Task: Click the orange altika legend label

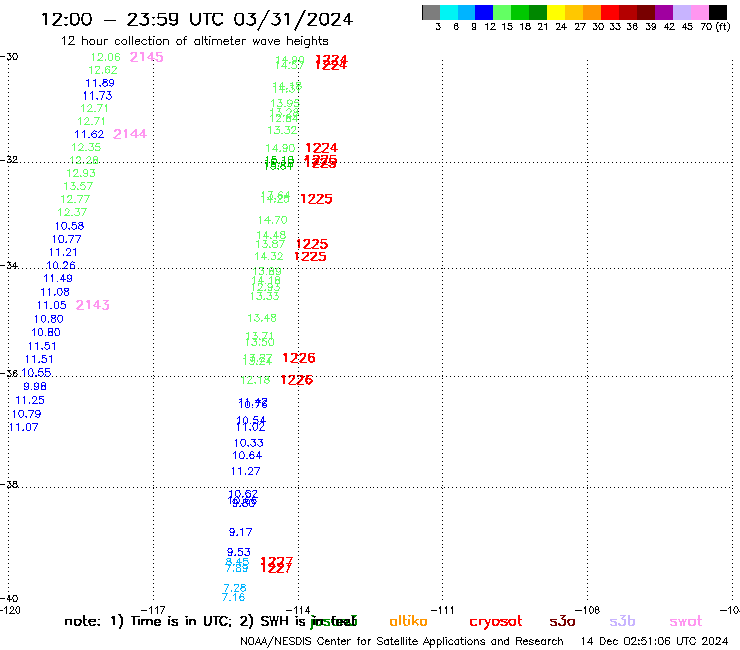Action: (x=408, y=621)
